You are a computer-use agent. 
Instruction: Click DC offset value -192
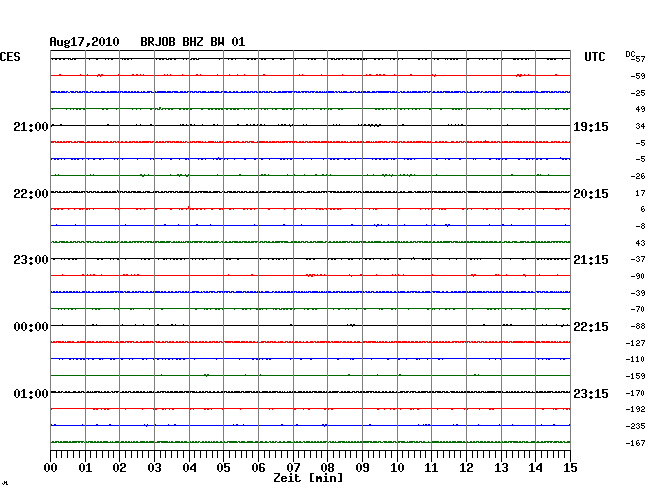(x=635, y=409)
